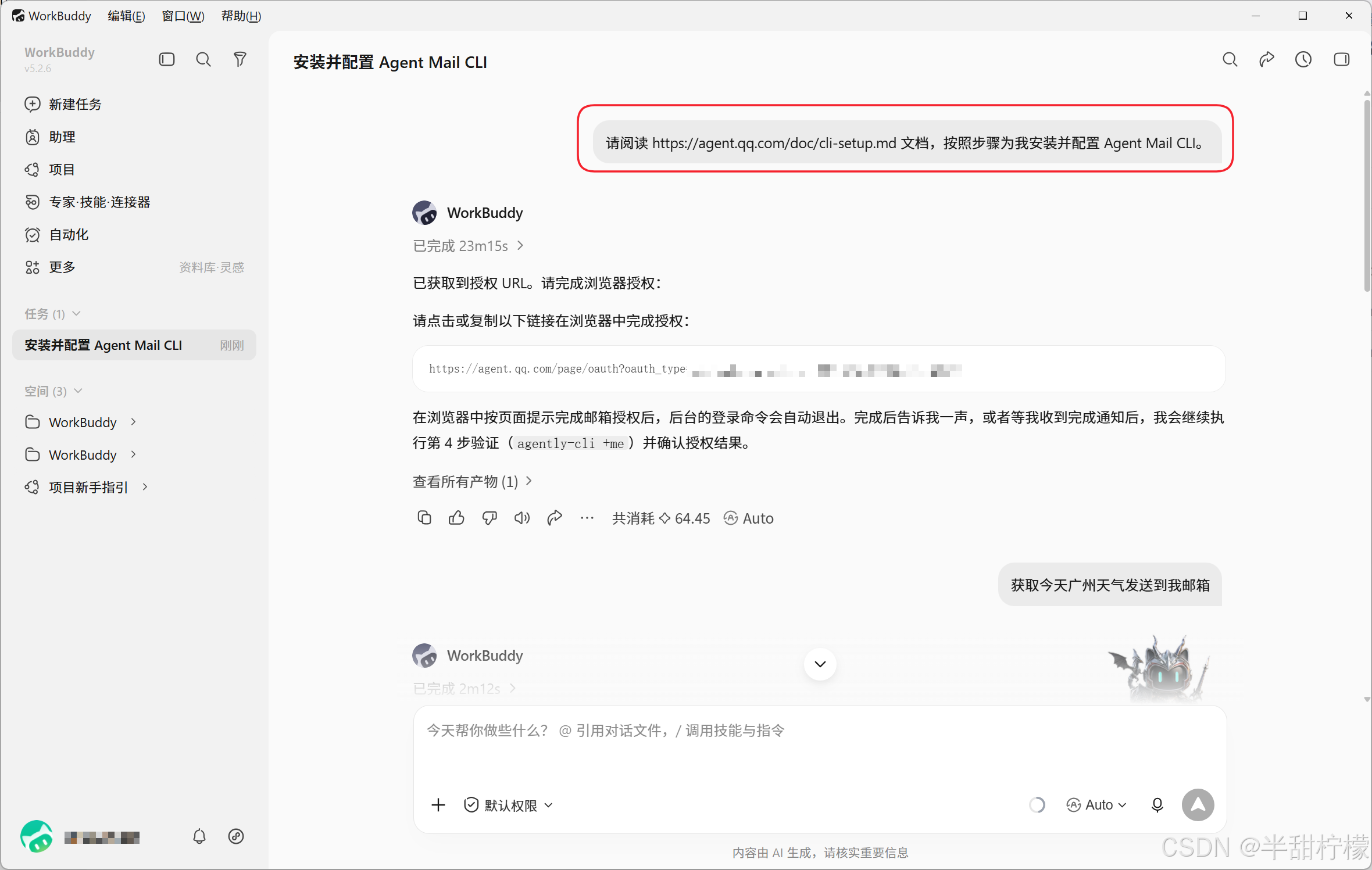Start voice input with microphone icon
The image size is (1372, 870).
tap(1157, 805)
